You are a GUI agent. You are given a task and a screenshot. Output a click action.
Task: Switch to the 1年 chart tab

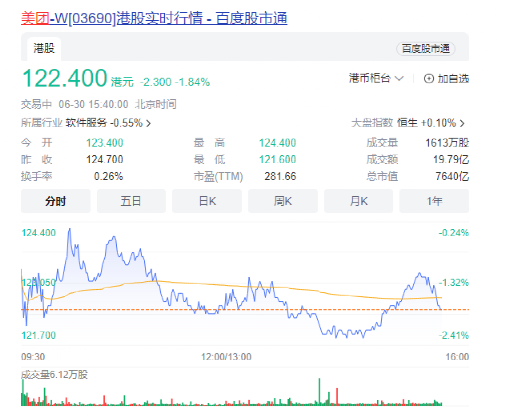[434, 201]
